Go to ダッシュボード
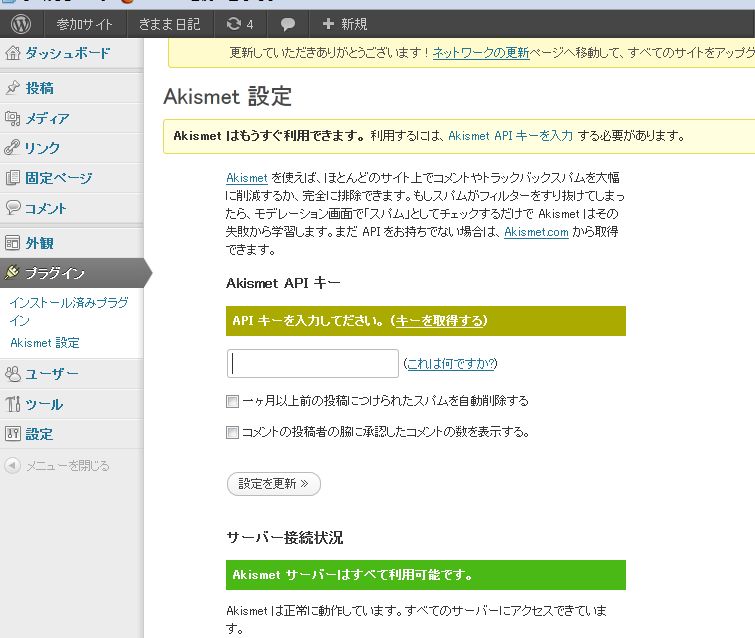This screenshot has width=755, height=638. pos(68,53)
